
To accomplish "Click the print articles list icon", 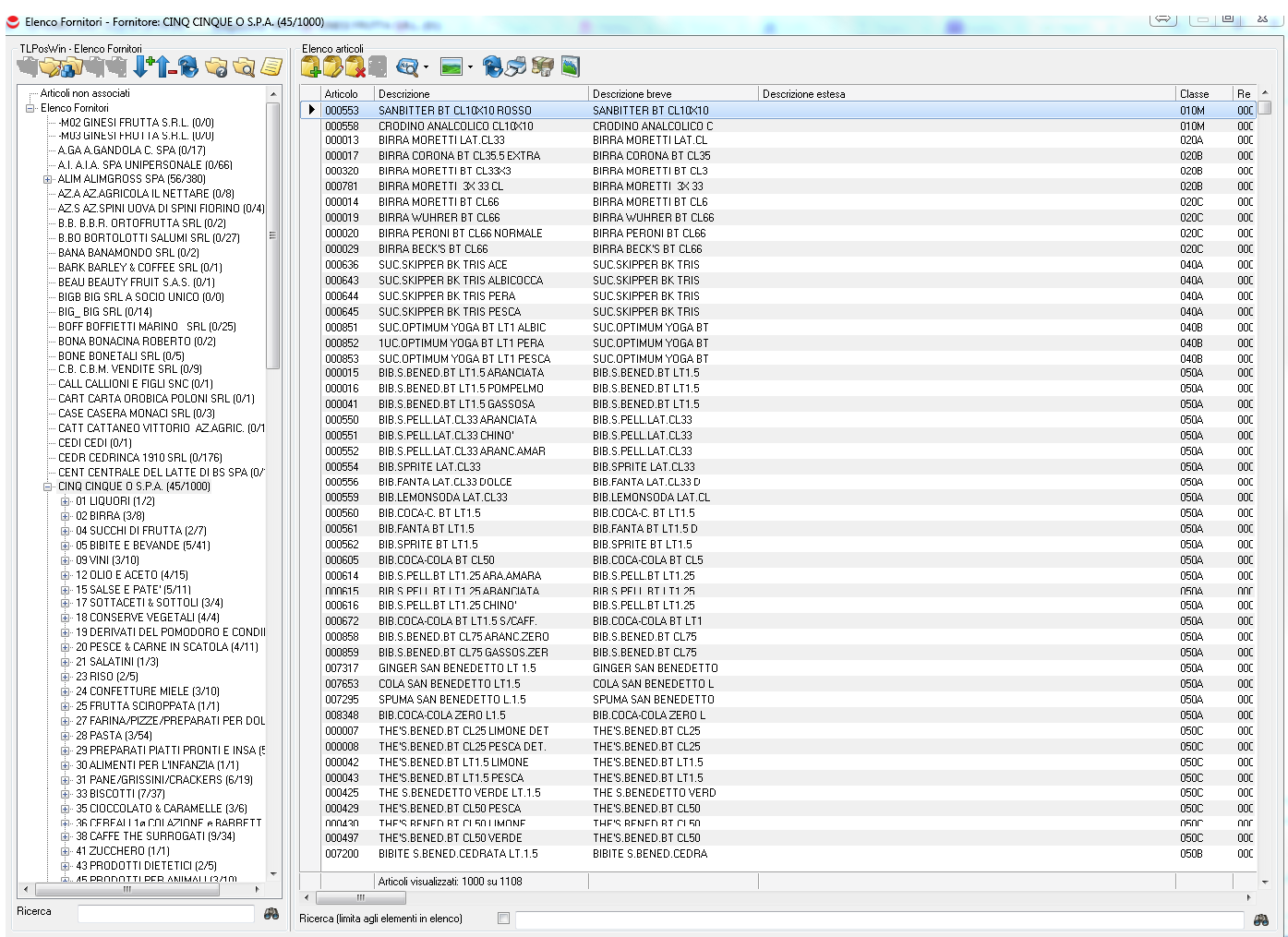I will pos(516,66).
